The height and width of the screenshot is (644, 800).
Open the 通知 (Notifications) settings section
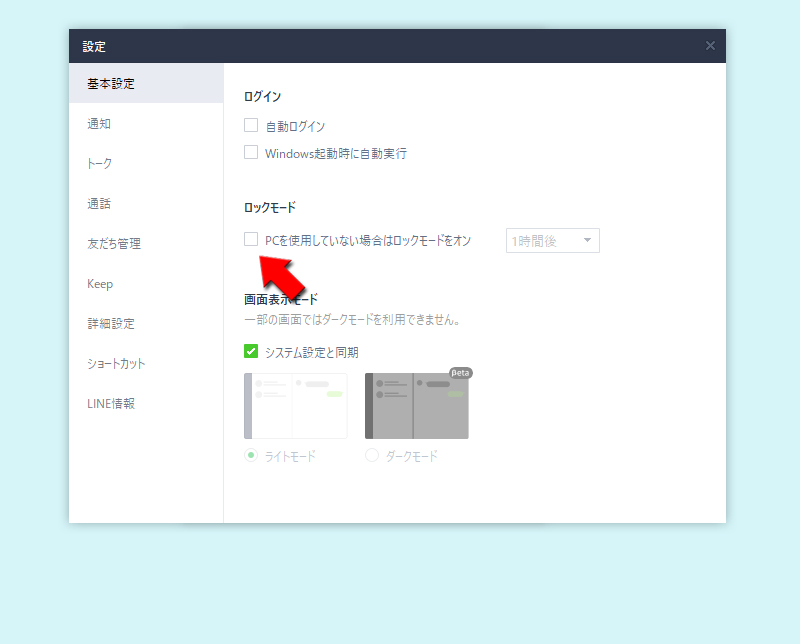click(x=100, y=124)
